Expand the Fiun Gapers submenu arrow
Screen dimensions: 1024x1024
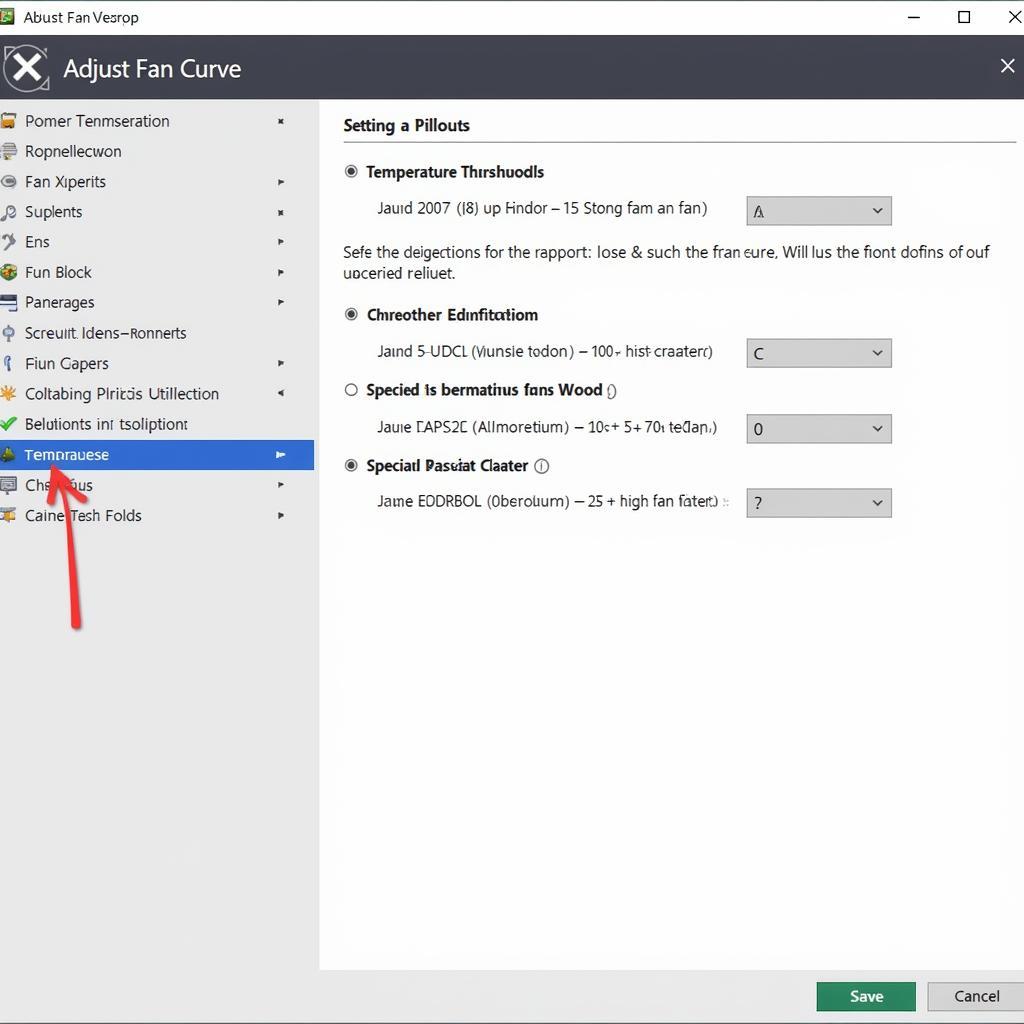pos(281,363)
